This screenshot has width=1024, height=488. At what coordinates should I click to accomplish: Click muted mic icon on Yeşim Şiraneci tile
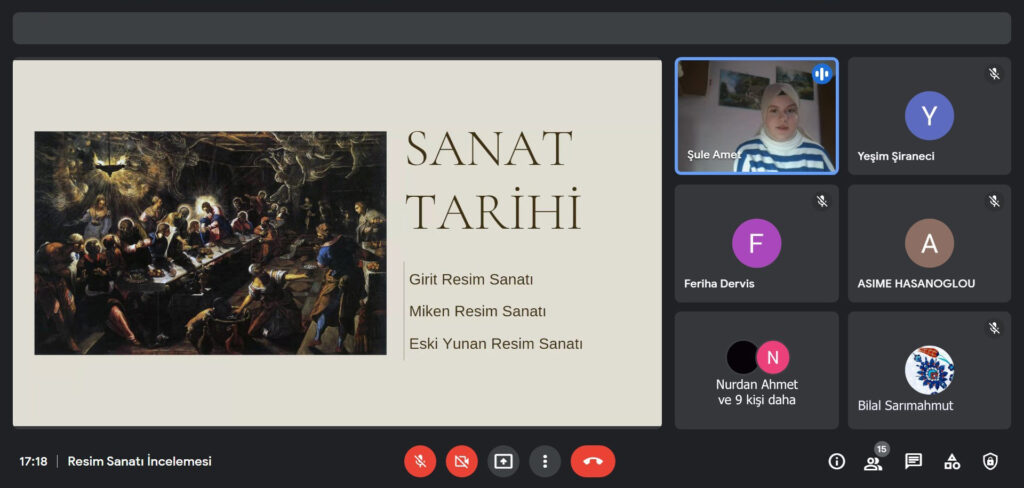(994, 74)
